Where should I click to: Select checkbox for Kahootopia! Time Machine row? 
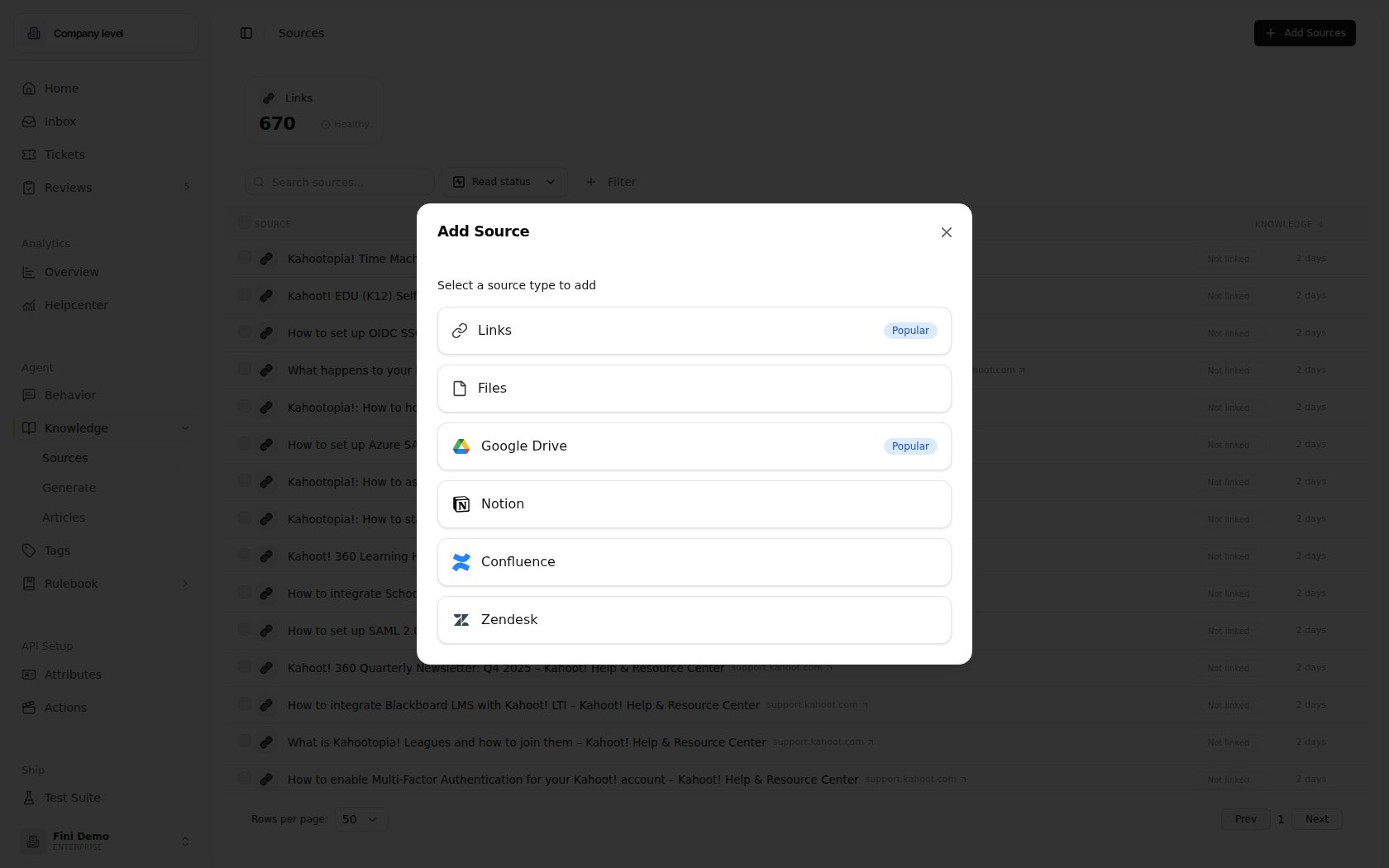pos(244,258)
